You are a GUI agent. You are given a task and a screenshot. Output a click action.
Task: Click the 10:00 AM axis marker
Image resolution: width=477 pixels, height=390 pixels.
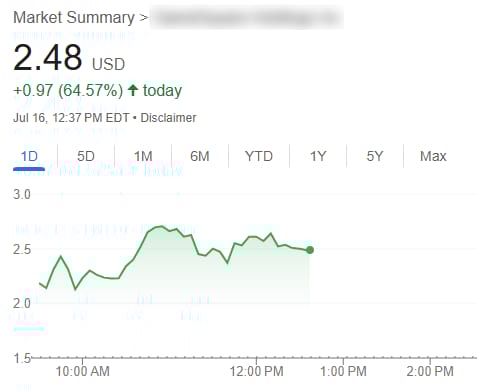coord(82,371)
